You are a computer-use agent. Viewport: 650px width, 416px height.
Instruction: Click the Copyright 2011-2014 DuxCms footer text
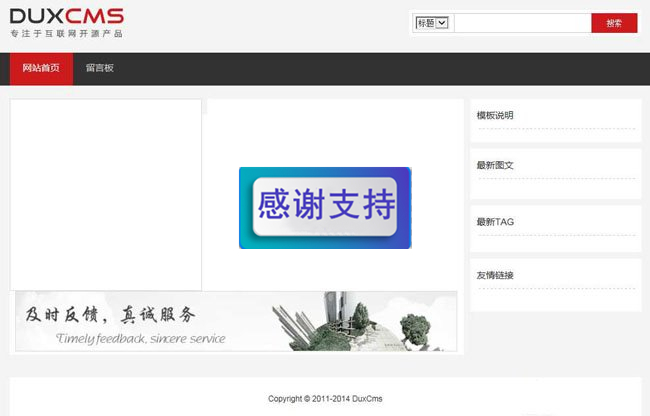325,399
